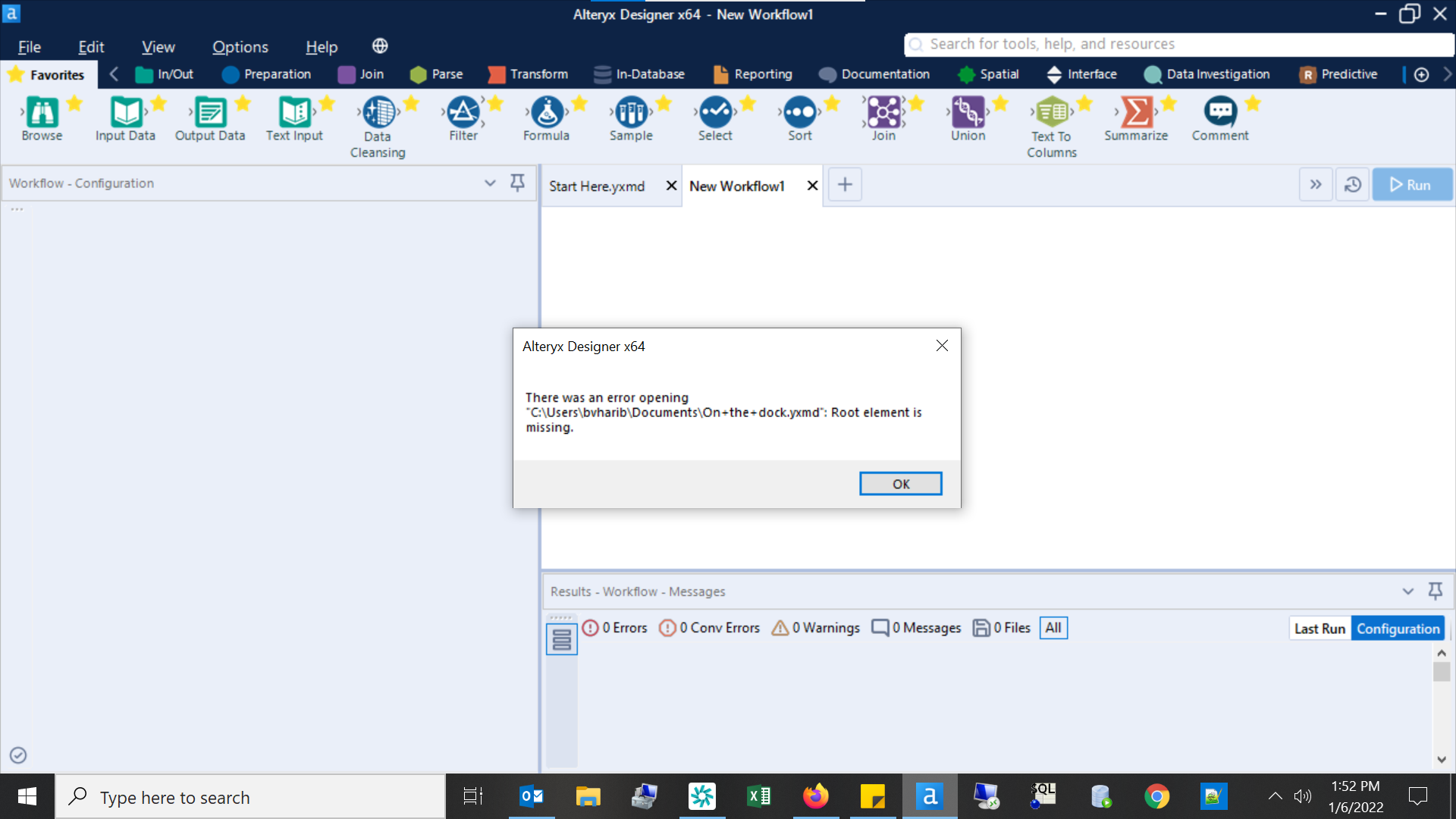Show overflow tabs with double chevron
The image size is (1456, 819).
1316,185
